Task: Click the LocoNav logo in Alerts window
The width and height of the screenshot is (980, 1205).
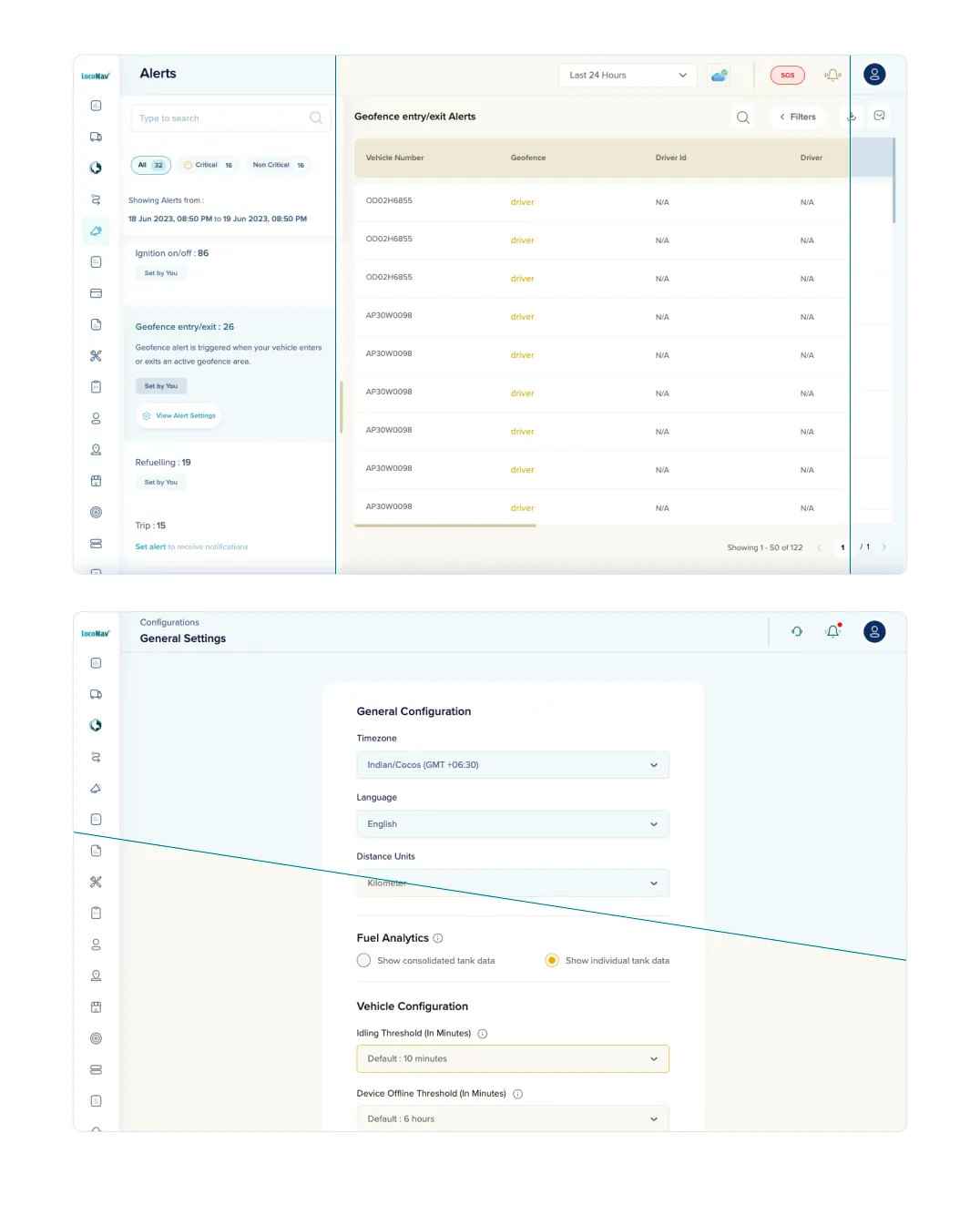Action: pos(96,77)
